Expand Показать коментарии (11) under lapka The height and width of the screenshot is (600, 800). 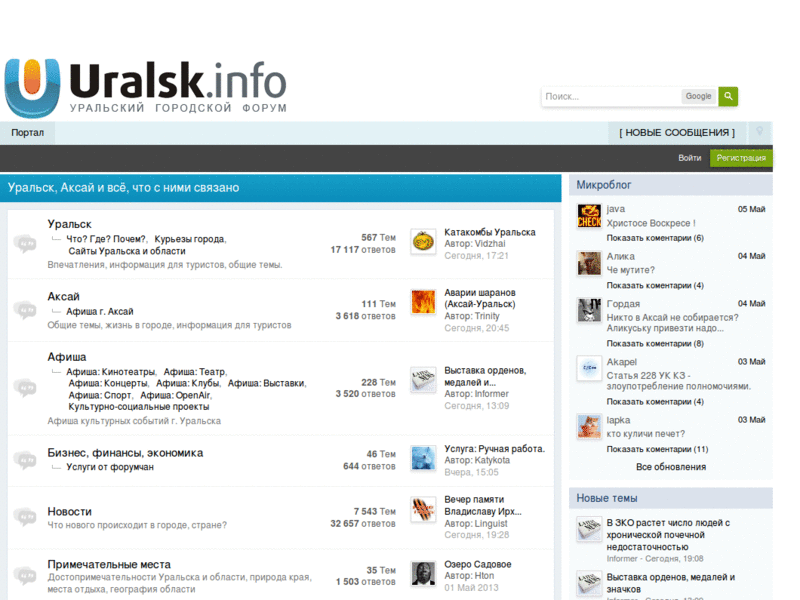click(658, 449)
